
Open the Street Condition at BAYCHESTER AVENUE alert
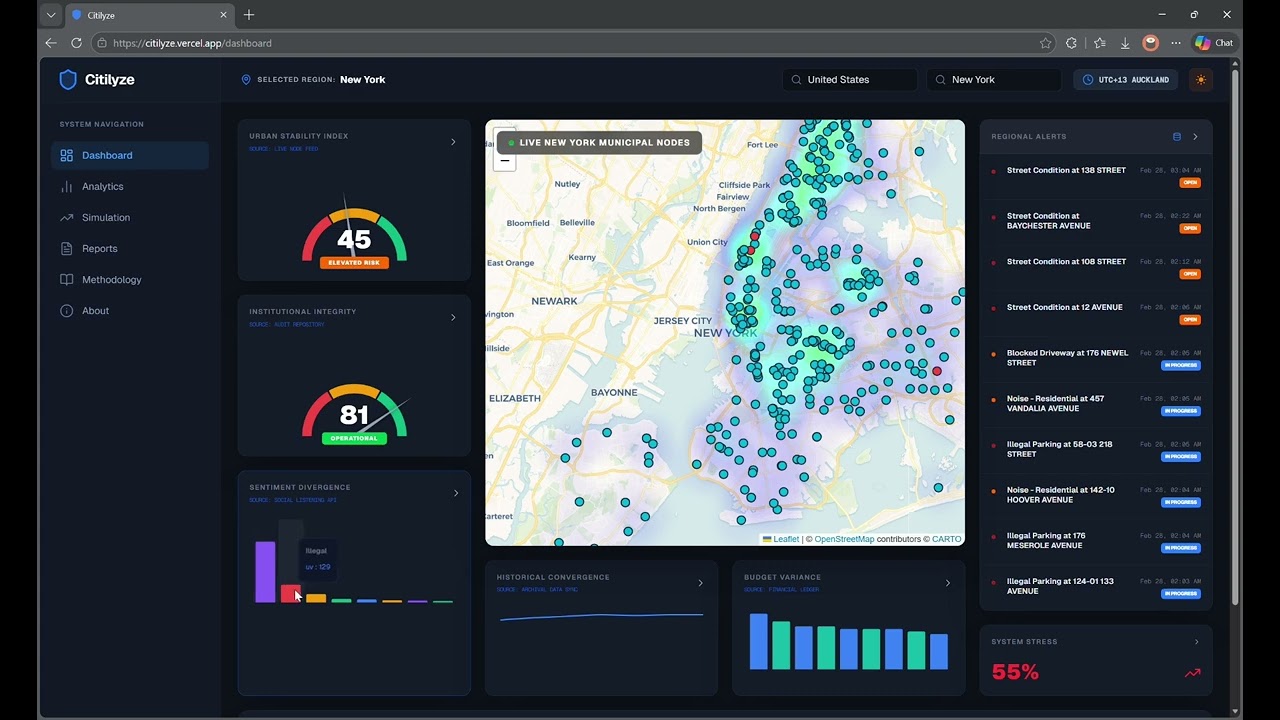(1096, 222)
